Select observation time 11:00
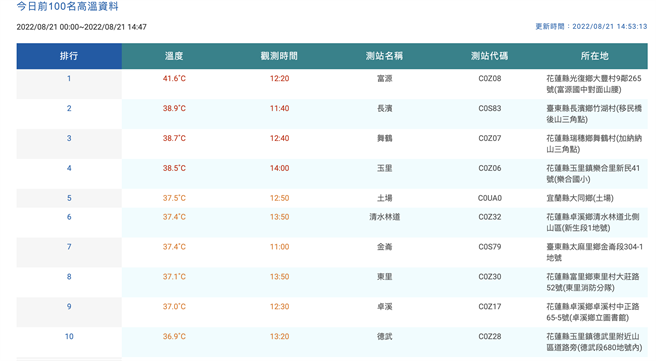 pyautogui.click(x=279, y=247)
